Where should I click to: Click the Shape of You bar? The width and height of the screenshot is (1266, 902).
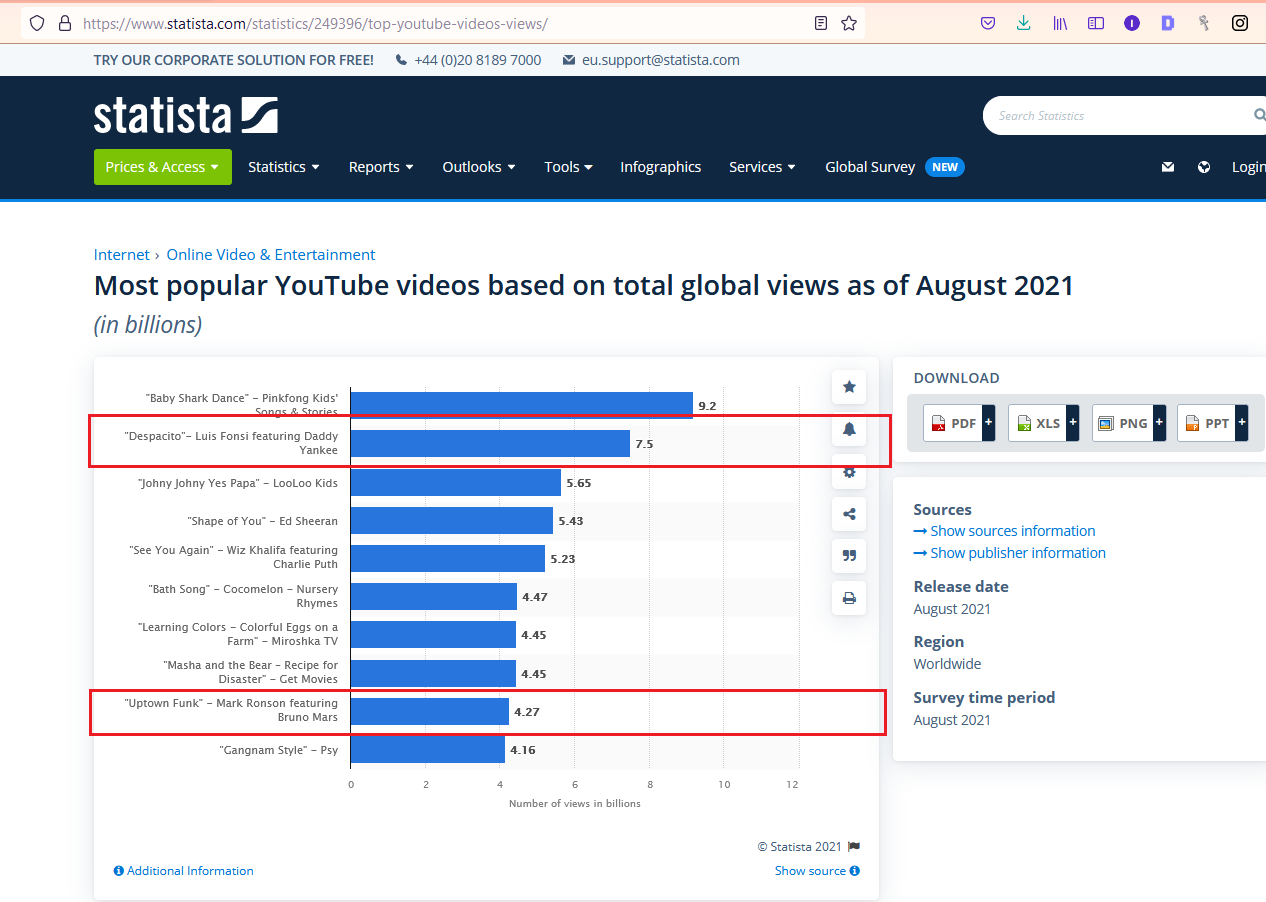(451, 520)
